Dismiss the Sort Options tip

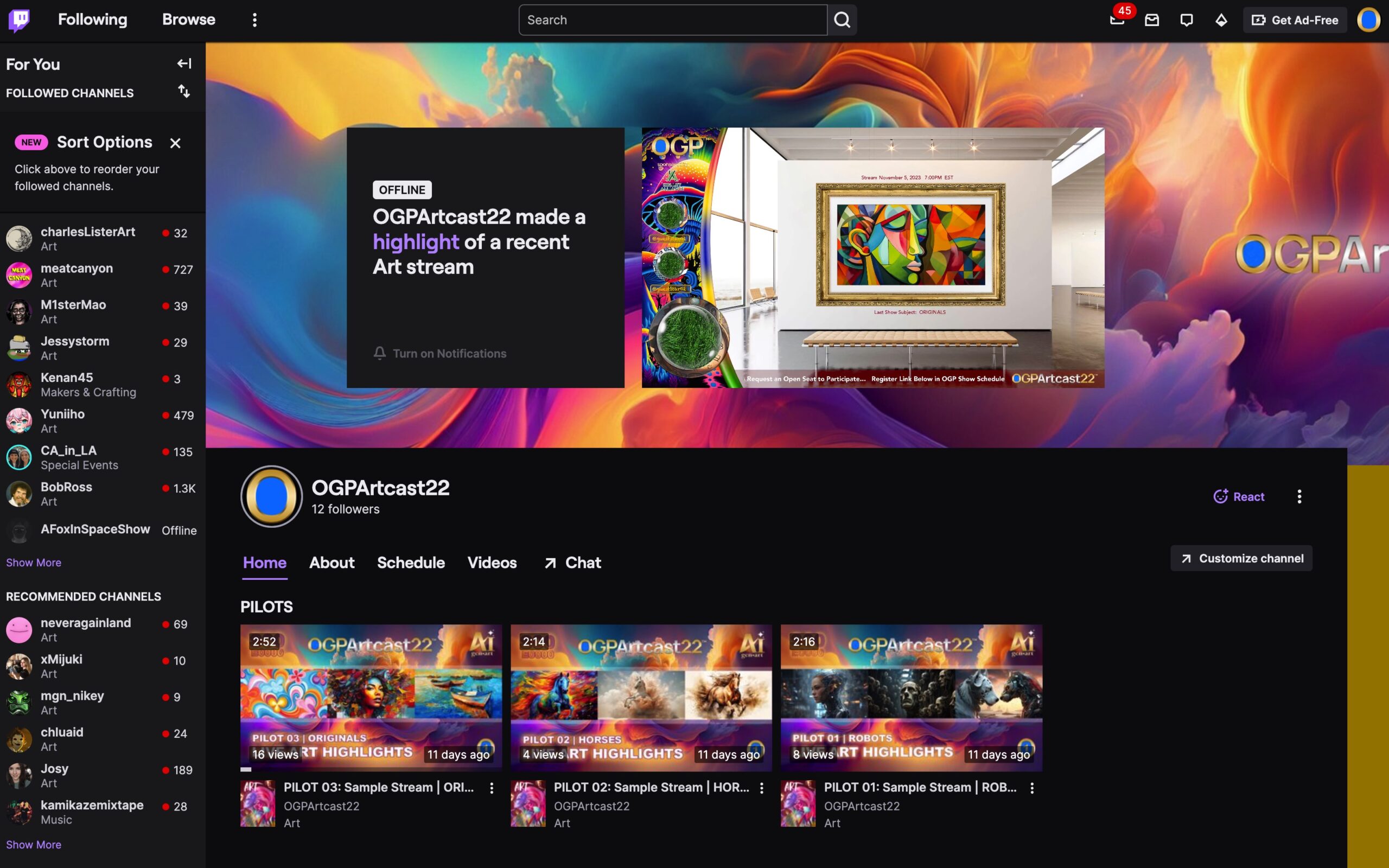175,143
